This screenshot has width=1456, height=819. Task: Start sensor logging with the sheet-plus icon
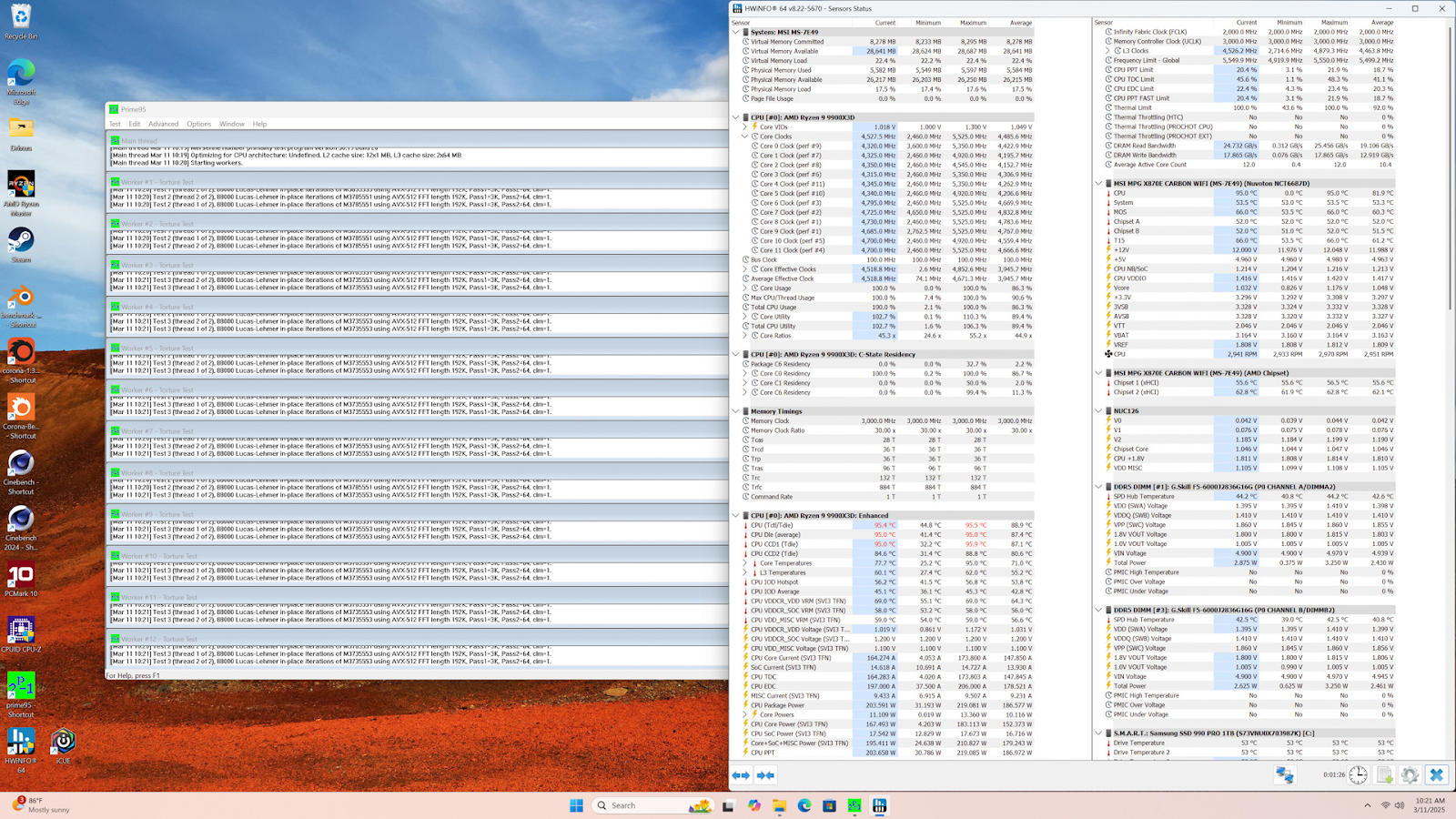1384,775
